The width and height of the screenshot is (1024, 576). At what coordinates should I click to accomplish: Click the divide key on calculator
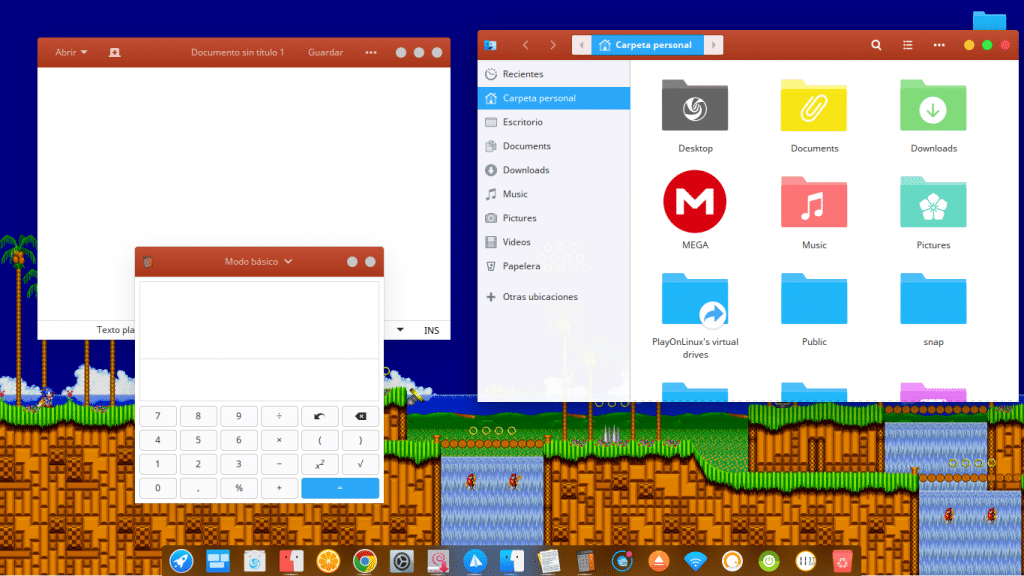coord(279,416)
